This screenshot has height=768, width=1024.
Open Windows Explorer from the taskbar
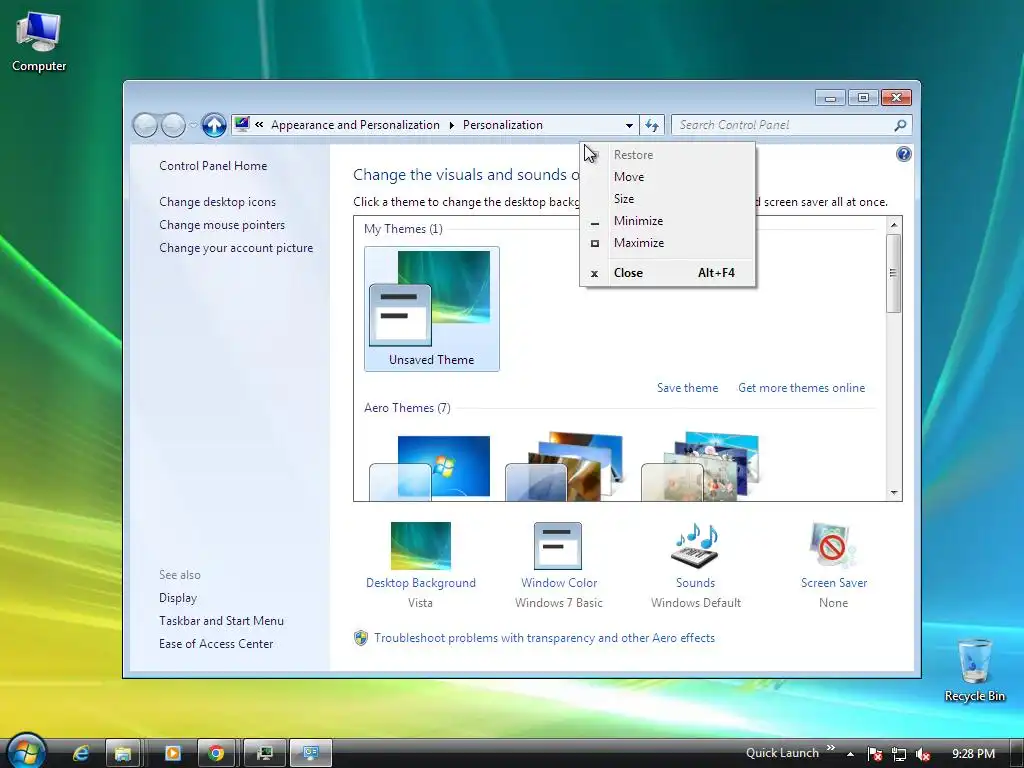(x=122, y=754)
